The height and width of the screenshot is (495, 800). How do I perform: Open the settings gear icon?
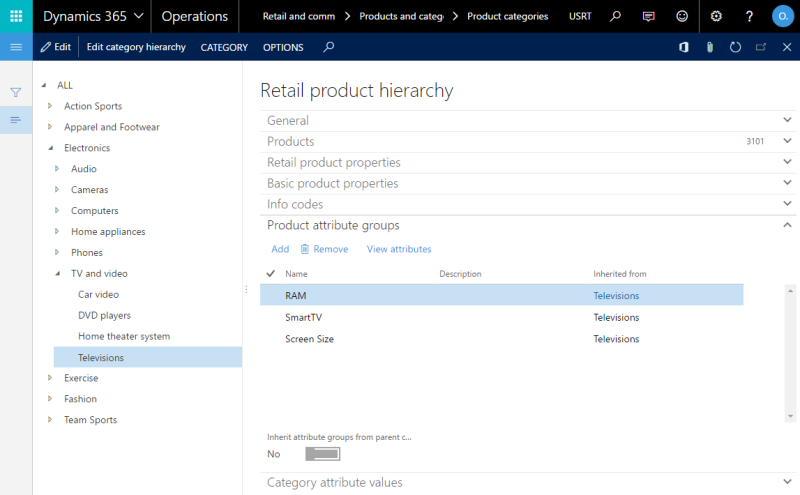coord(716,16)
